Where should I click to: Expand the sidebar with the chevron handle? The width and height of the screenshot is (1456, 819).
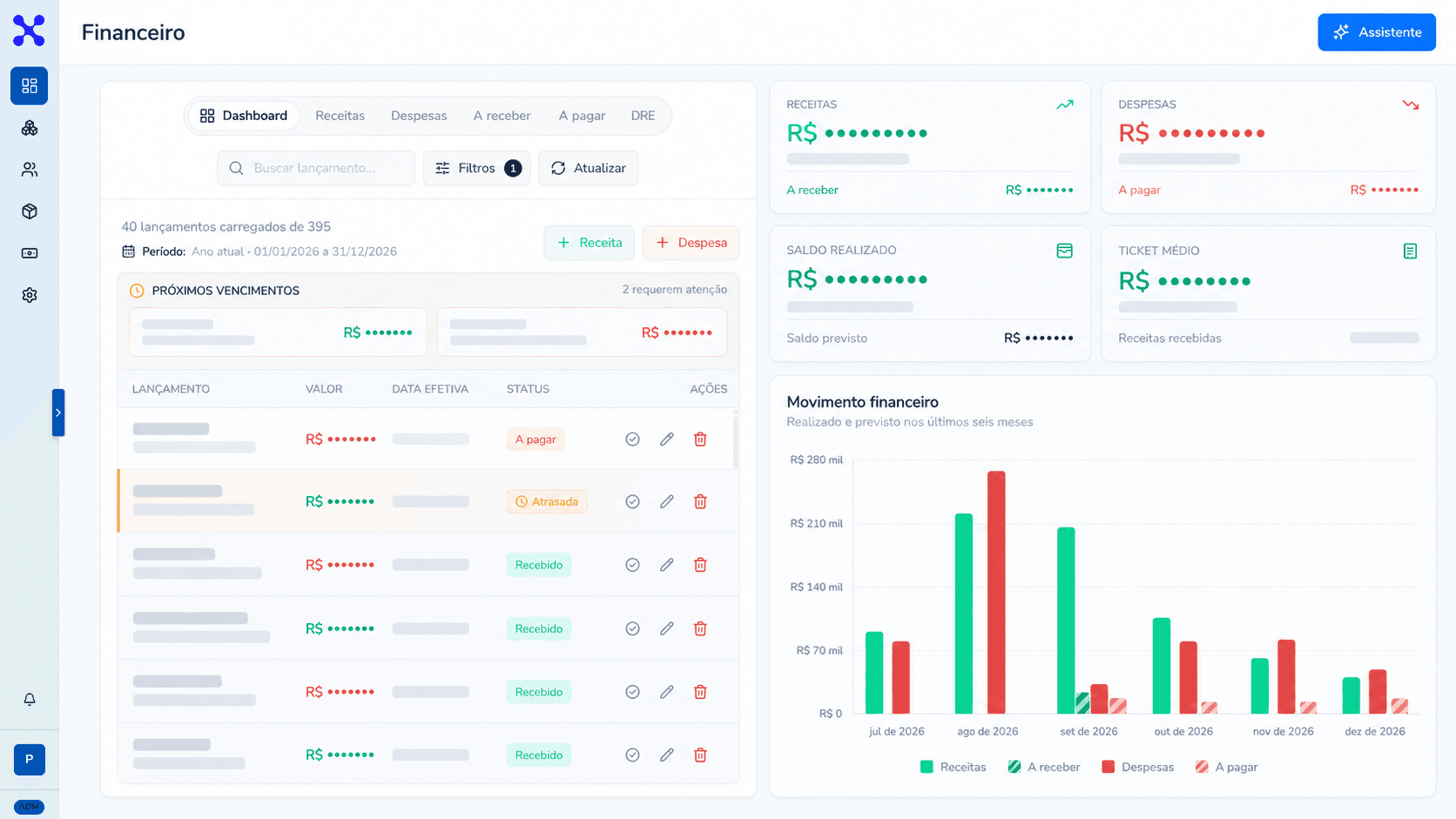tap(58, 413)
